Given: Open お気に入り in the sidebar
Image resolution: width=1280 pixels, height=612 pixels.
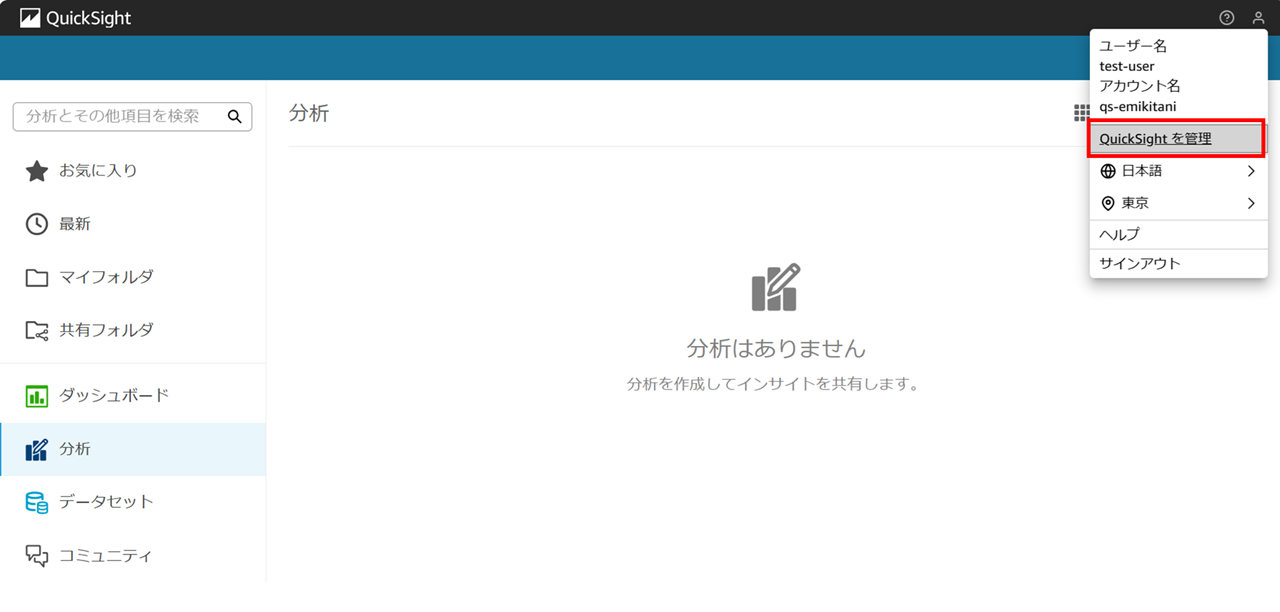Looking at the screenshot, I should click(133, 171).
